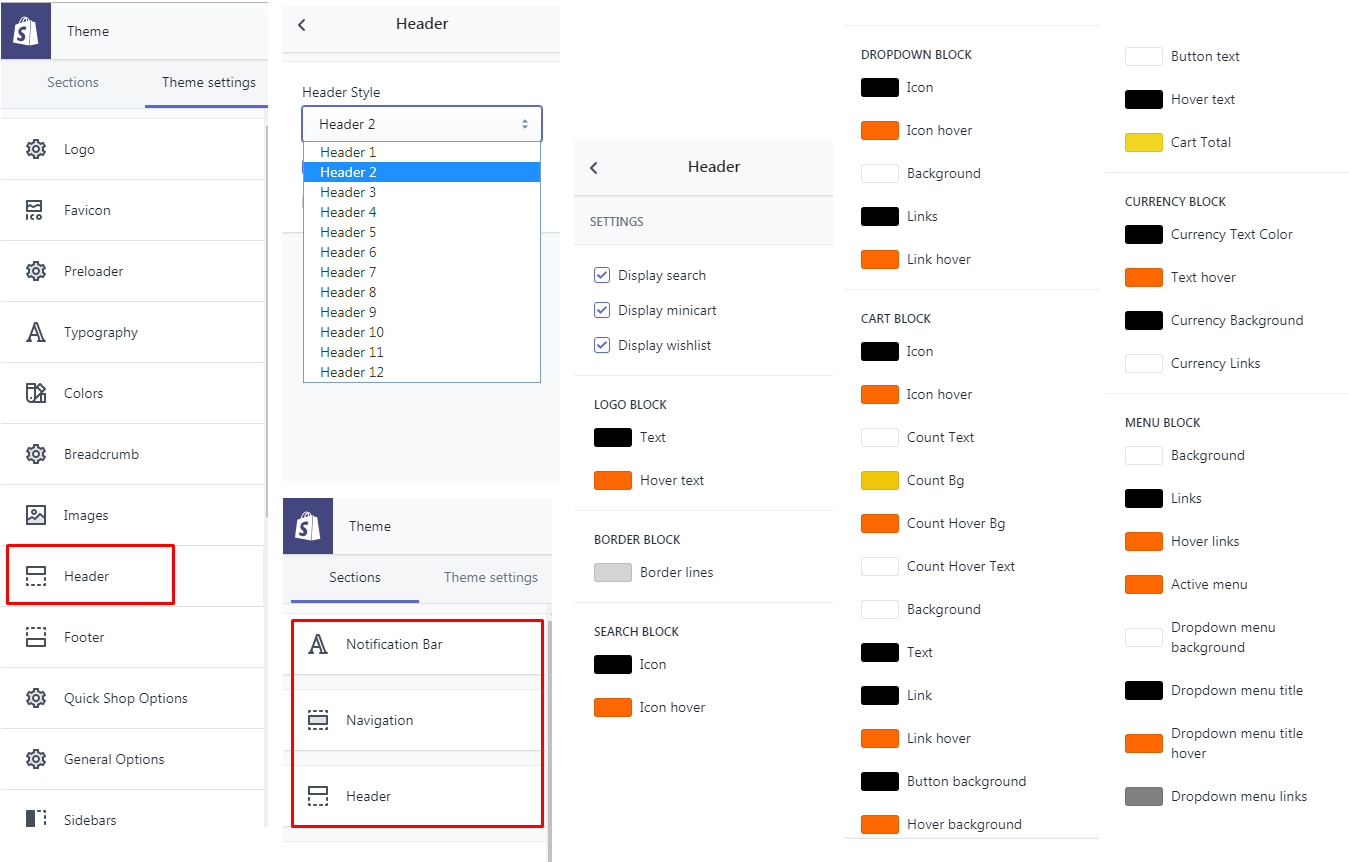Choose Header 3 from the style list
The width and height of the screenshot is (1349, 862).
point(422,192)
